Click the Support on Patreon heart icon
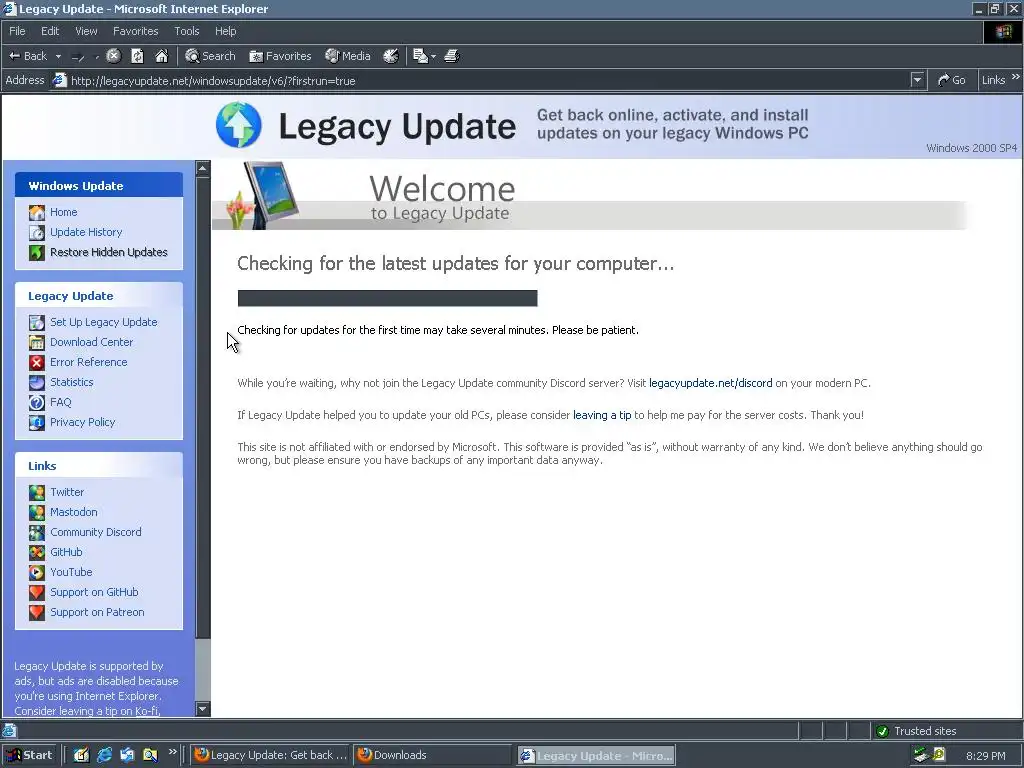 (x=37, y=613)
